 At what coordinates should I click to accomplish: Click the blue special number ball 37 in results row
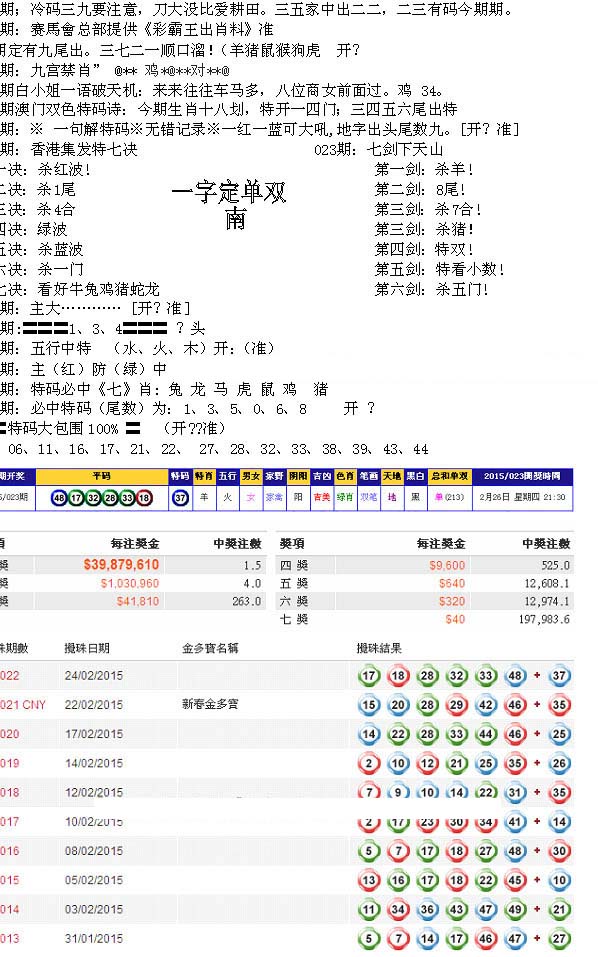(181, 497)
